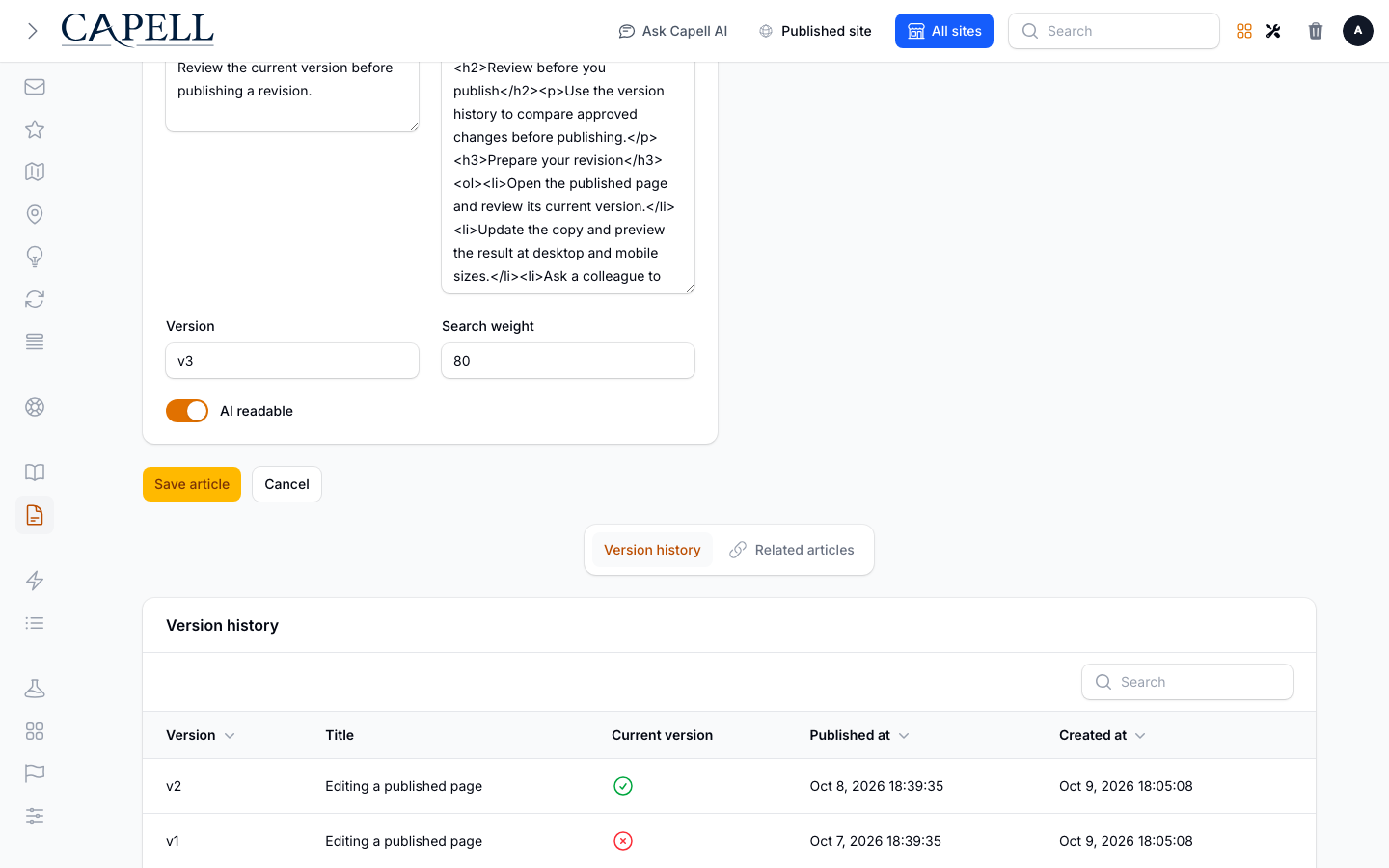
Task: Click the orange apps grid icon in header
Action: tap(1244, 31)
